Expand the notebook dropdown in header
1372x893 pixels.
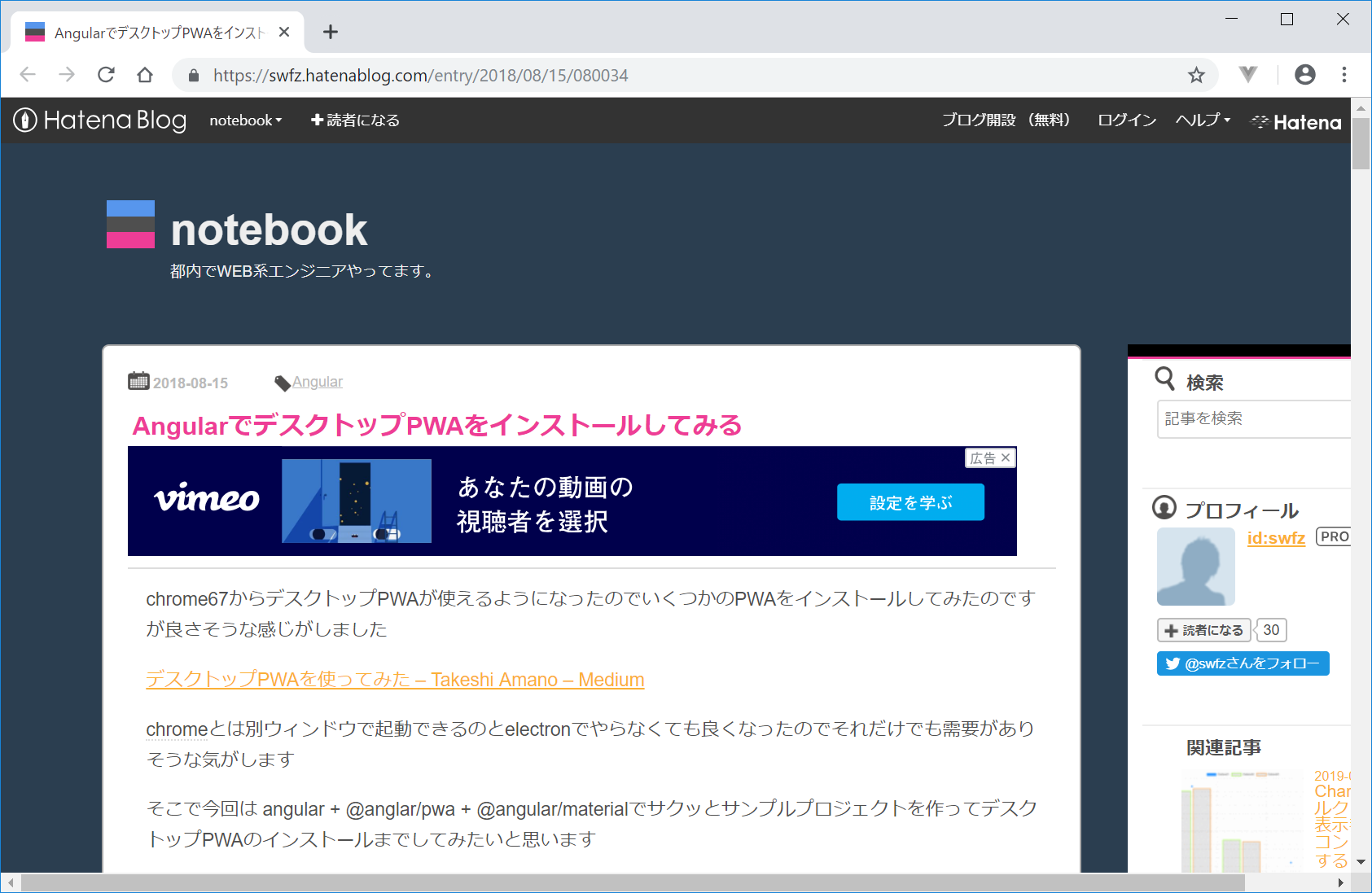point(245,120)
